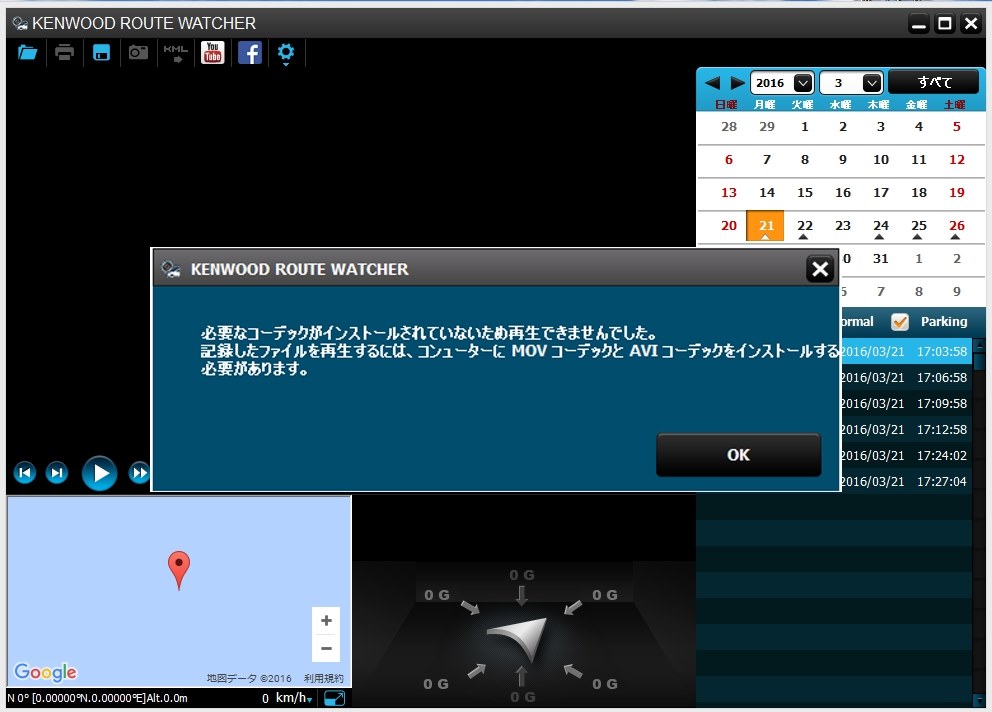This screenshot has height=712, width=992.
Task: Toggle the Parking checkbox
Action: point(900,322)
